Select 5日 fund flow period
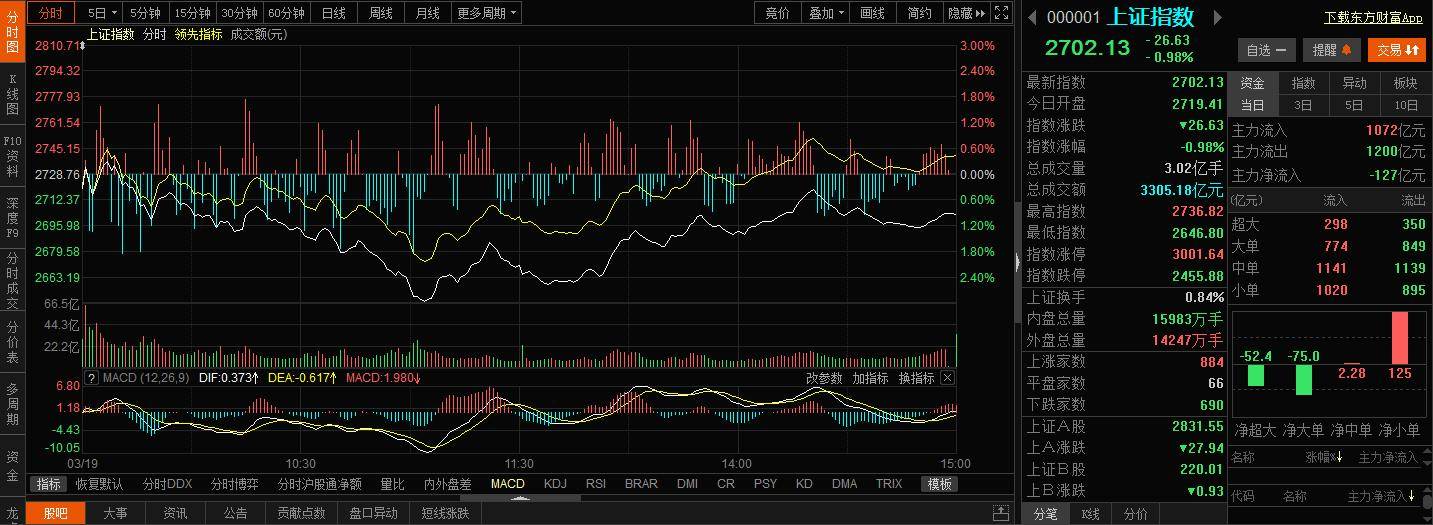The height and width of the screenshot is (525, 1433). click(x=1354, y=105)
